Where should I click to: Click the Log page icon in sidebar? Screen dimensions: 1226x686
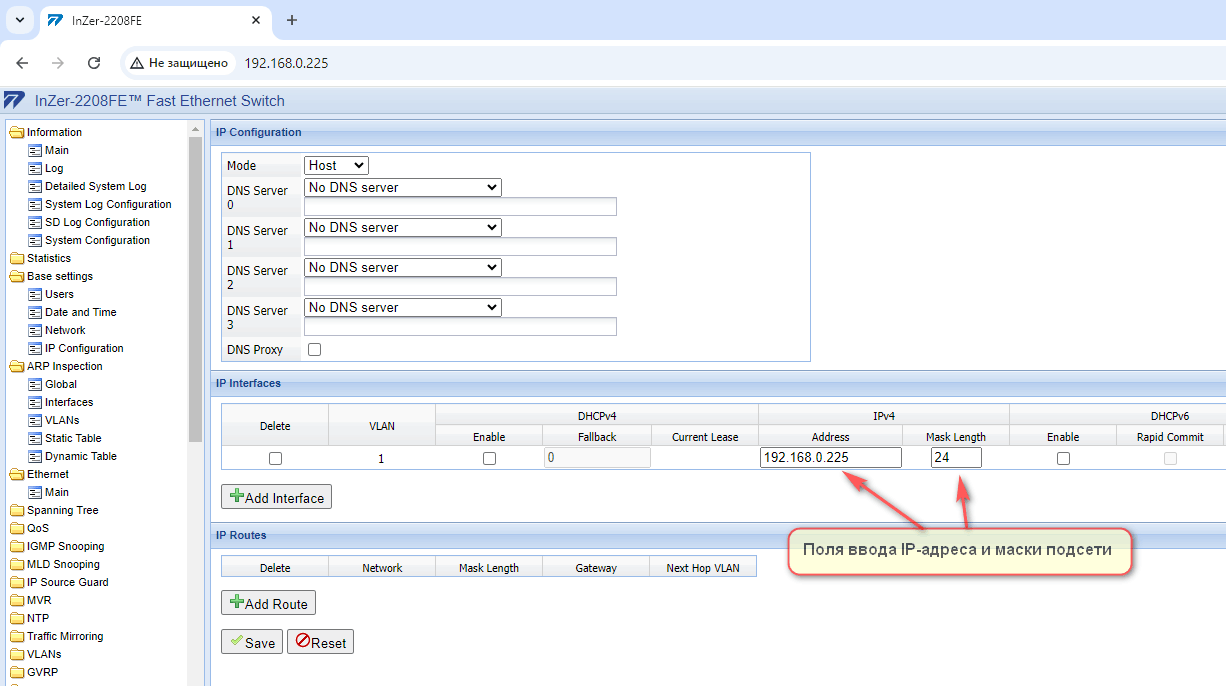[x=35, y=168]
